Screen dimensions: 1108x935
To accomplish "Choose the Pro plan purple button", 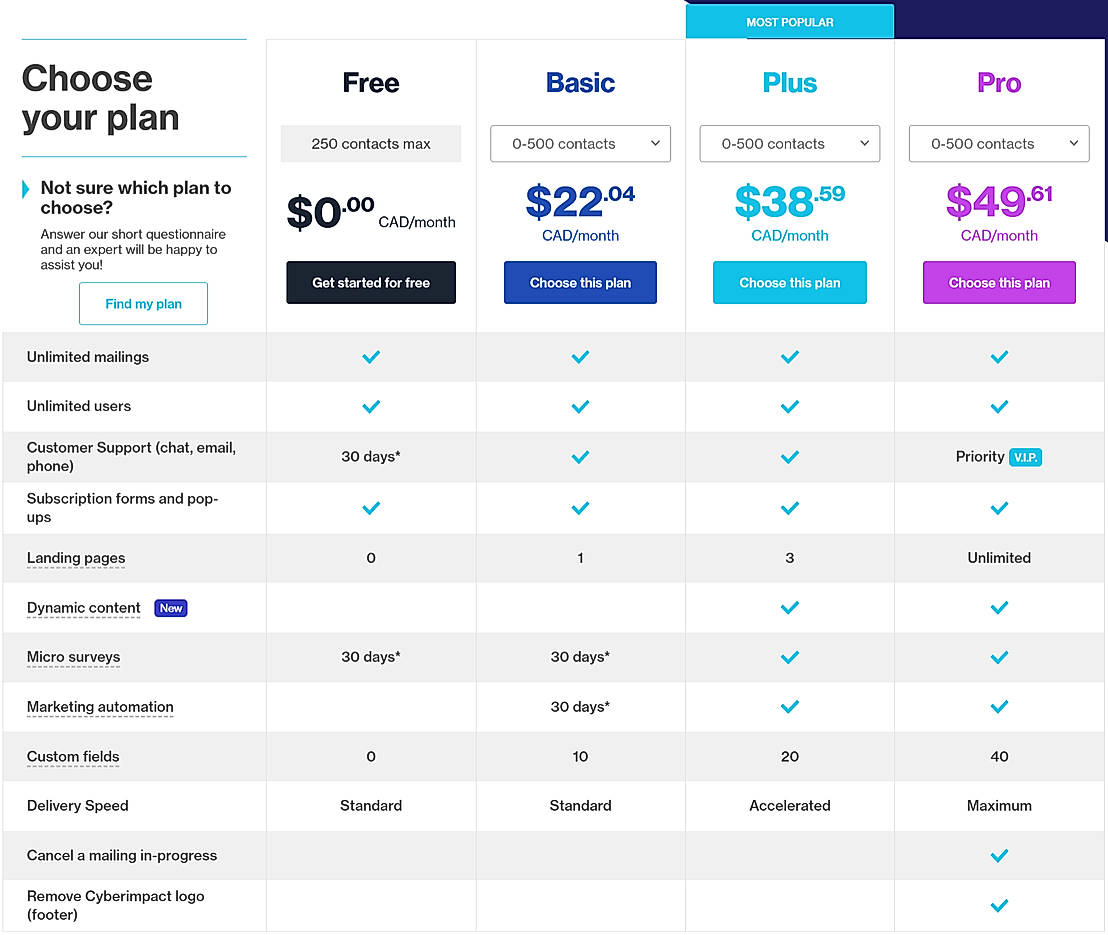I will coord(998,283).
